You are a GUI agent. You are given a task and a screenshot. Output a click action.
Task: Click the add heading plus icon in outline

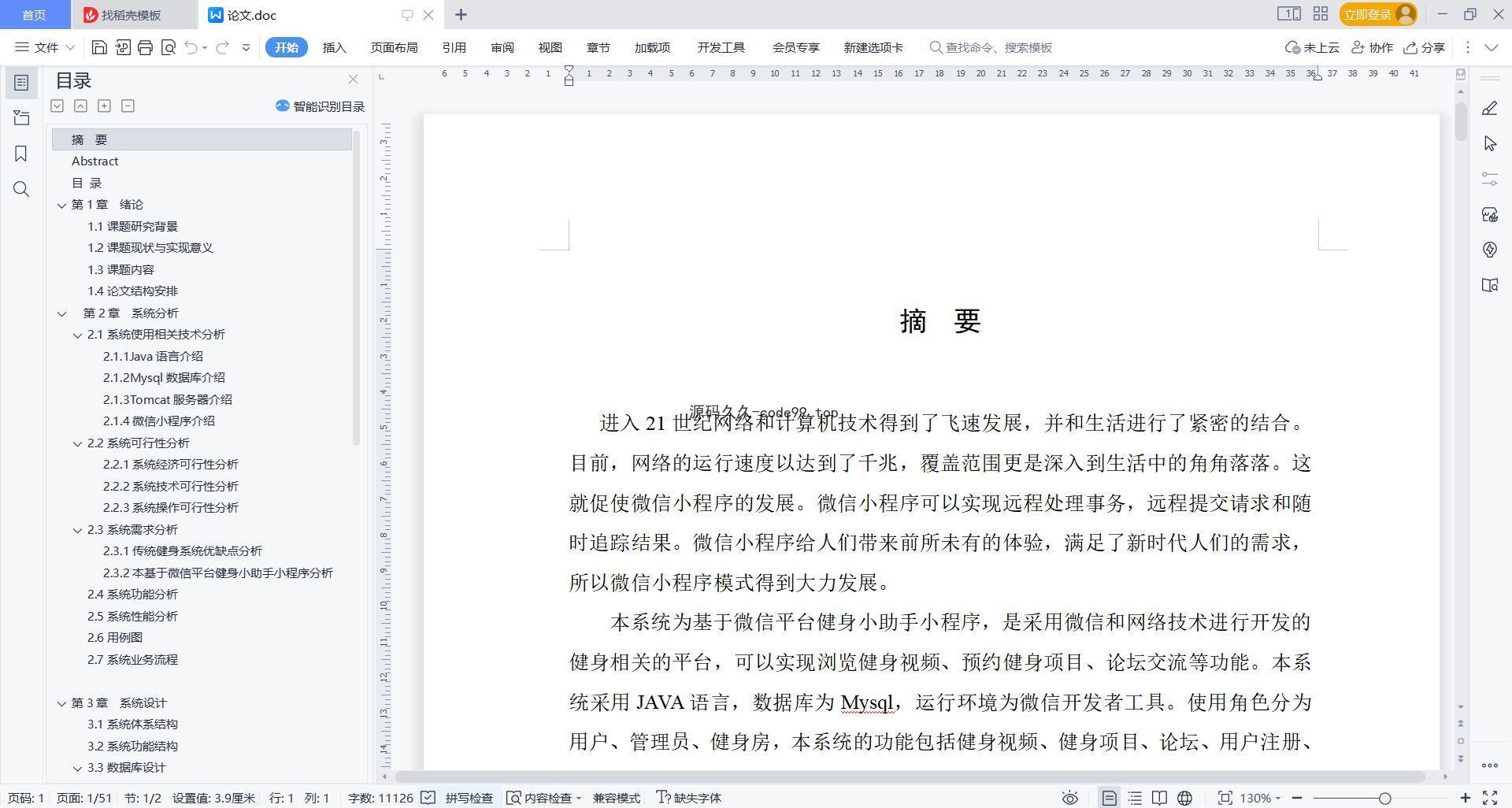click(x=104, y=106)
